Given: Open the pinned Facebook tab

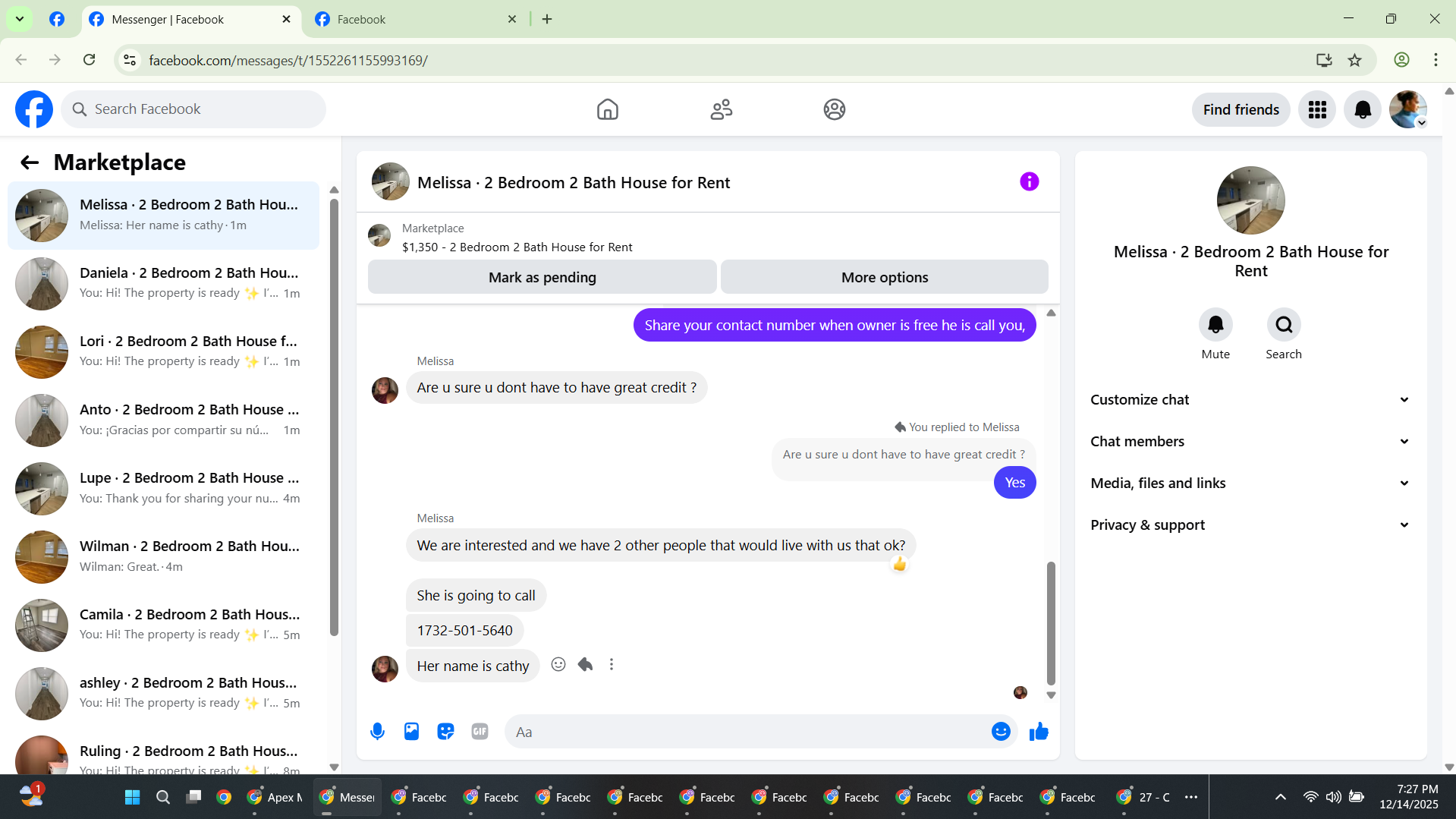Looking at the screenshot, I should coord(57,20).
